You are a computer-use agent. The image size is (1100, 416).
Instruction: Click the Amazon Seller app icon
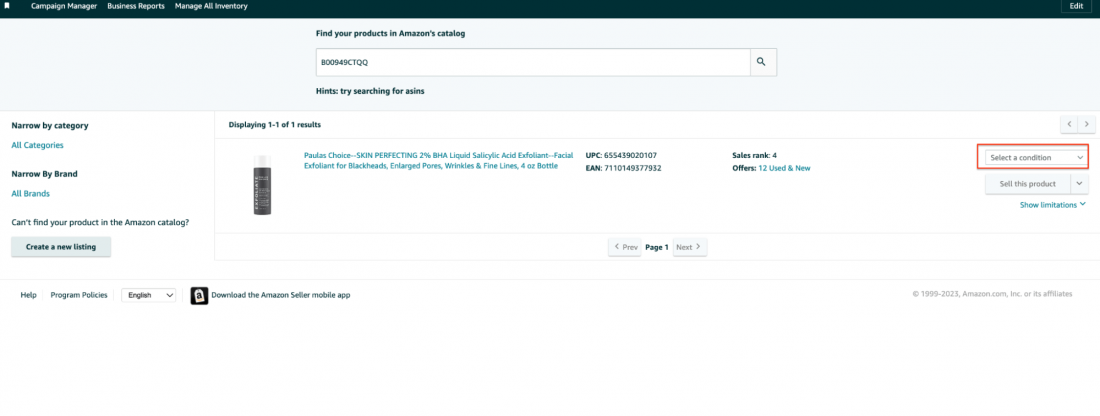pos(199,295)
